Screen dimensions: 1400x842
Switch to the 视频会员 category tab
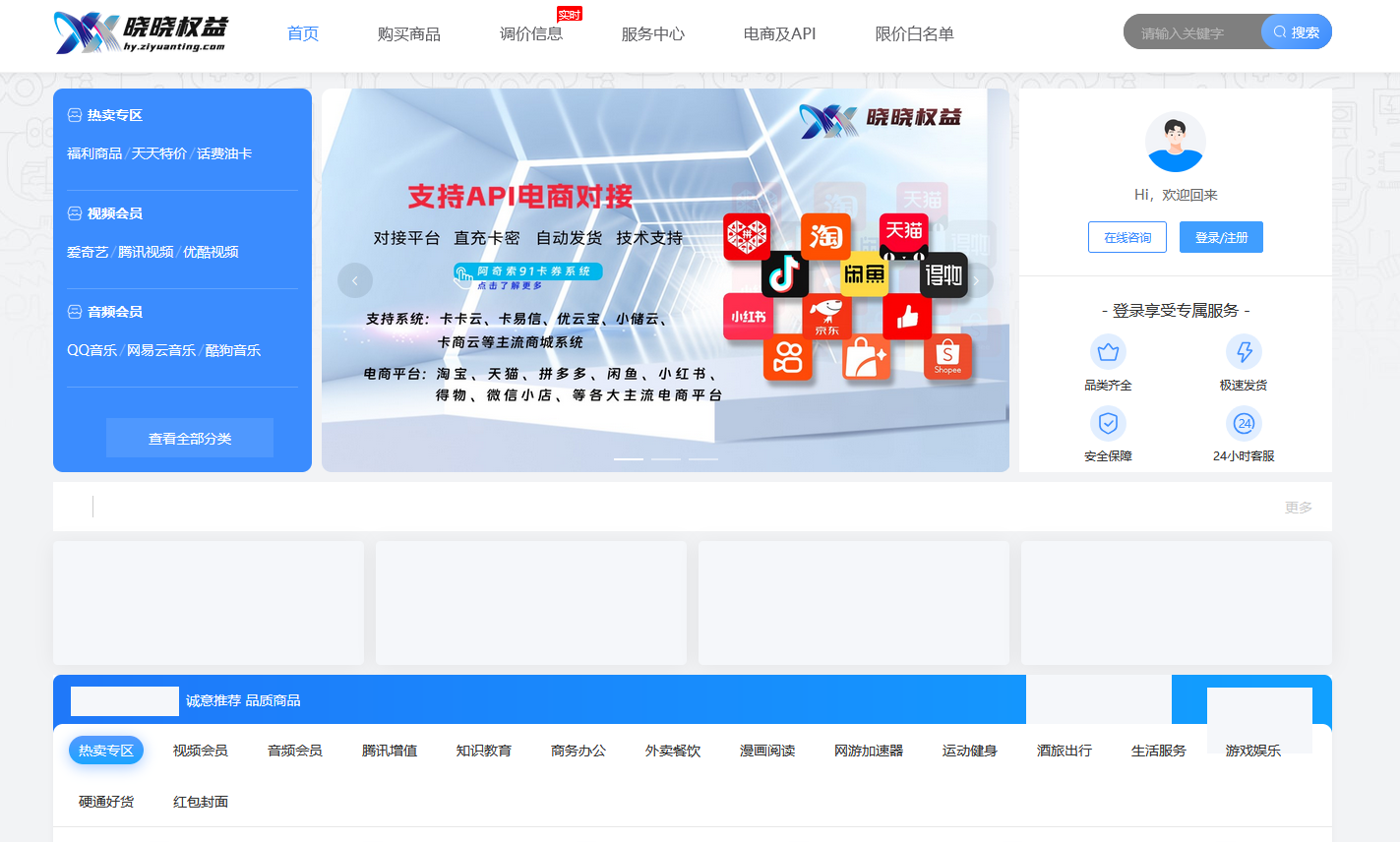pos(201,751)
